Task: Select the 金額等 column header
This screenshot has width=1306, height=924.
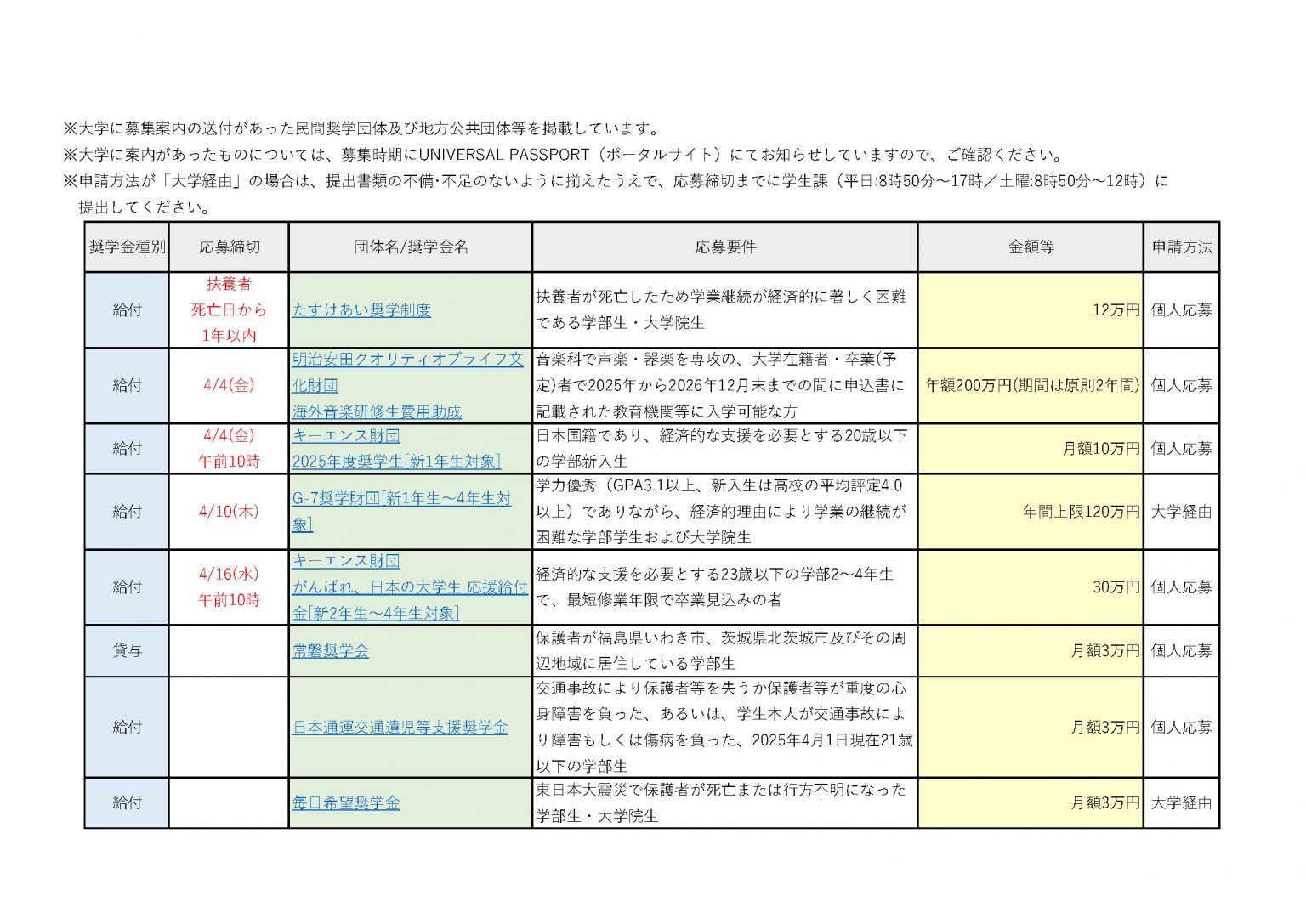Action: point(1031,247)
